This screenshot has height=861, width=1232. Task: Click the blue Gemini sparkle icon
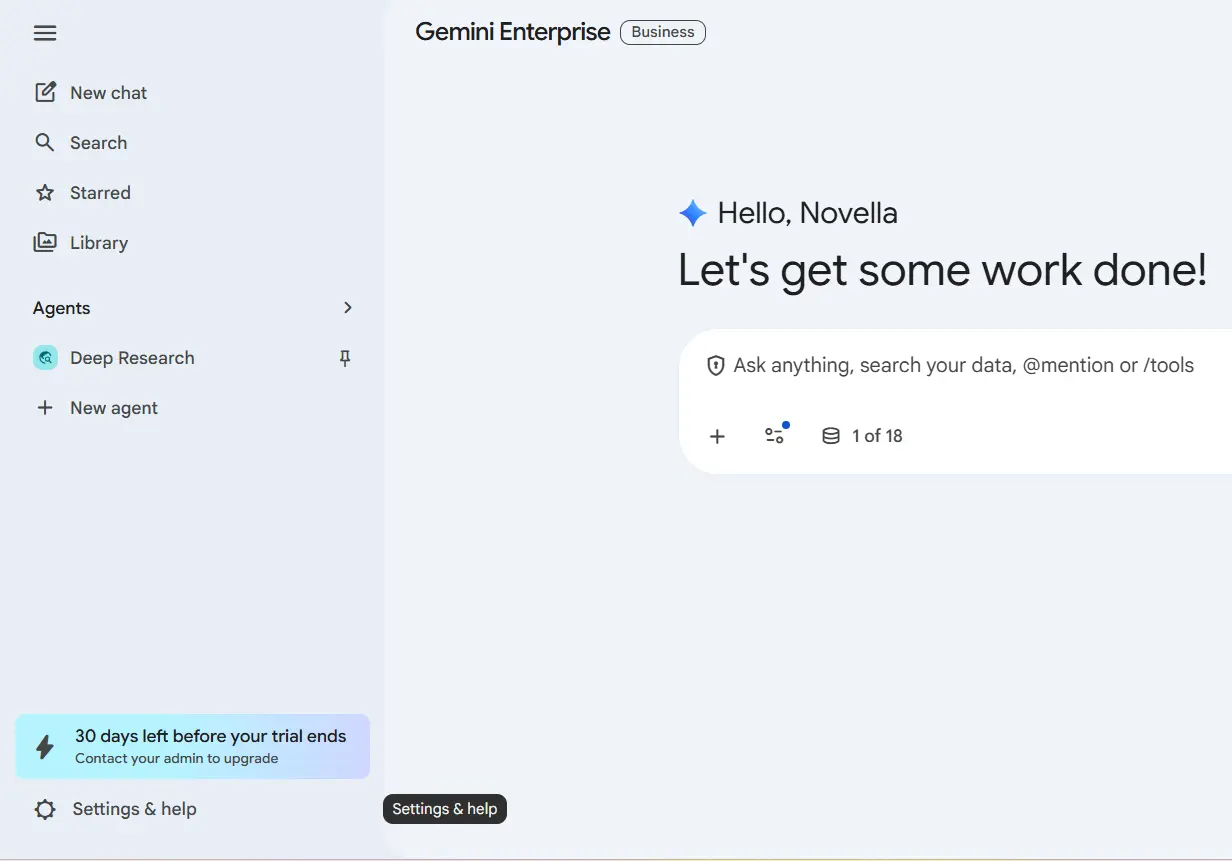coord(692,212)
